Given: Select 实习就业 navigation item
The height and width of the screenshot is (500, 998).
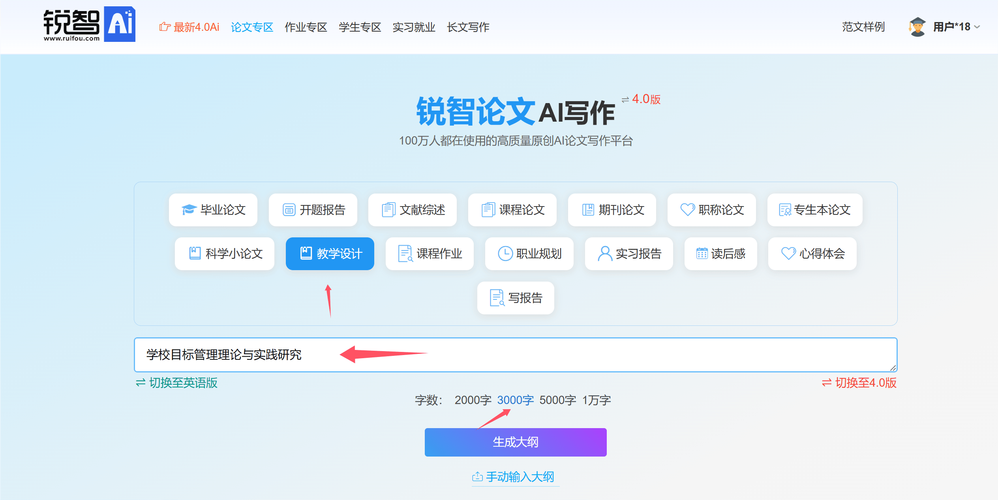Looking at the screenshot, I should pos(414,27).
